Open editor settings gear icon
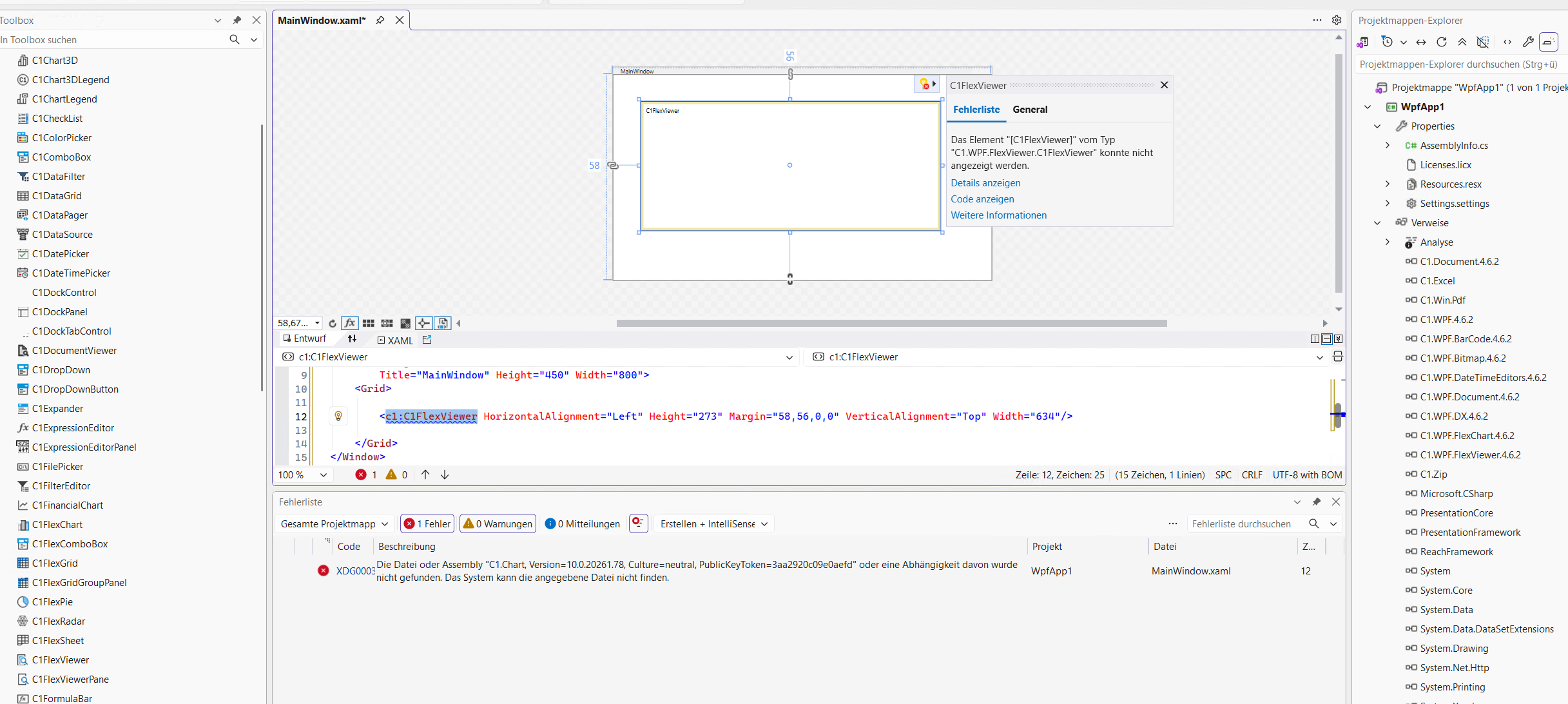Screen dimensions: 1568x704 tap(1337, 21)
